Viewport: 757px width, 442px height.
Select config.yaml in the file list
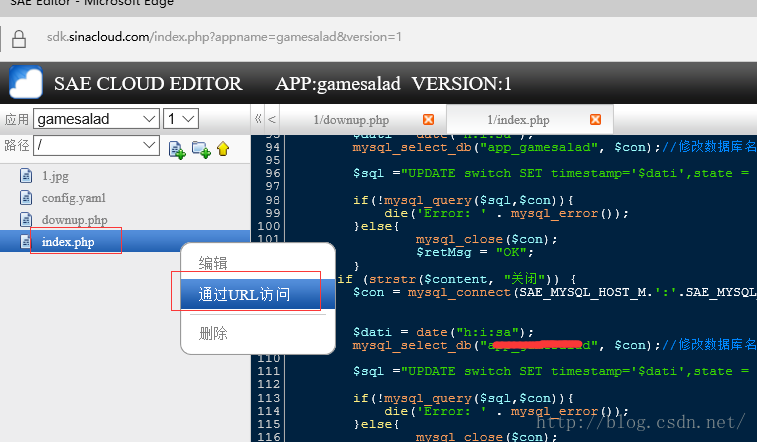point(73,198)
